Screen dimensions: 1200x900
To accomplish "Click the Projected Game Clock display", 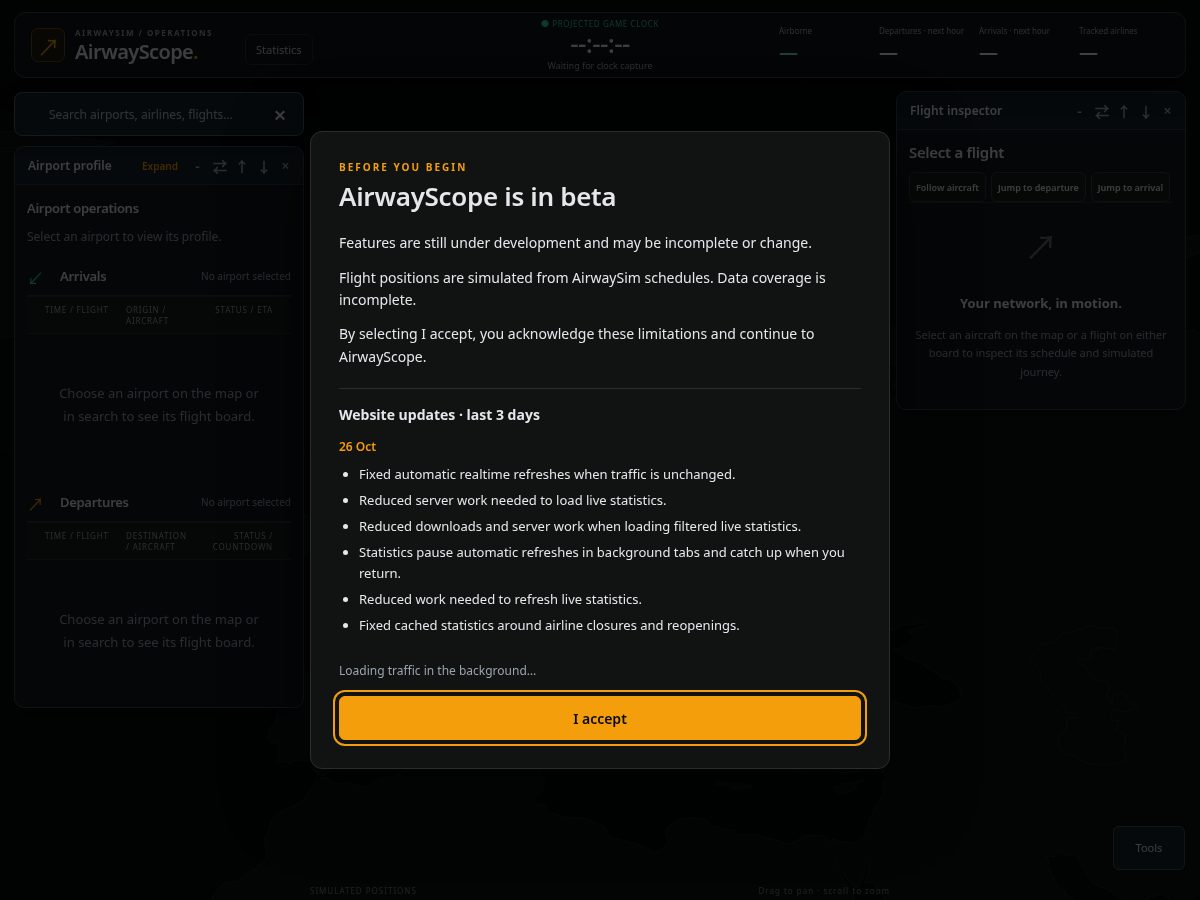I will [600, 45].
